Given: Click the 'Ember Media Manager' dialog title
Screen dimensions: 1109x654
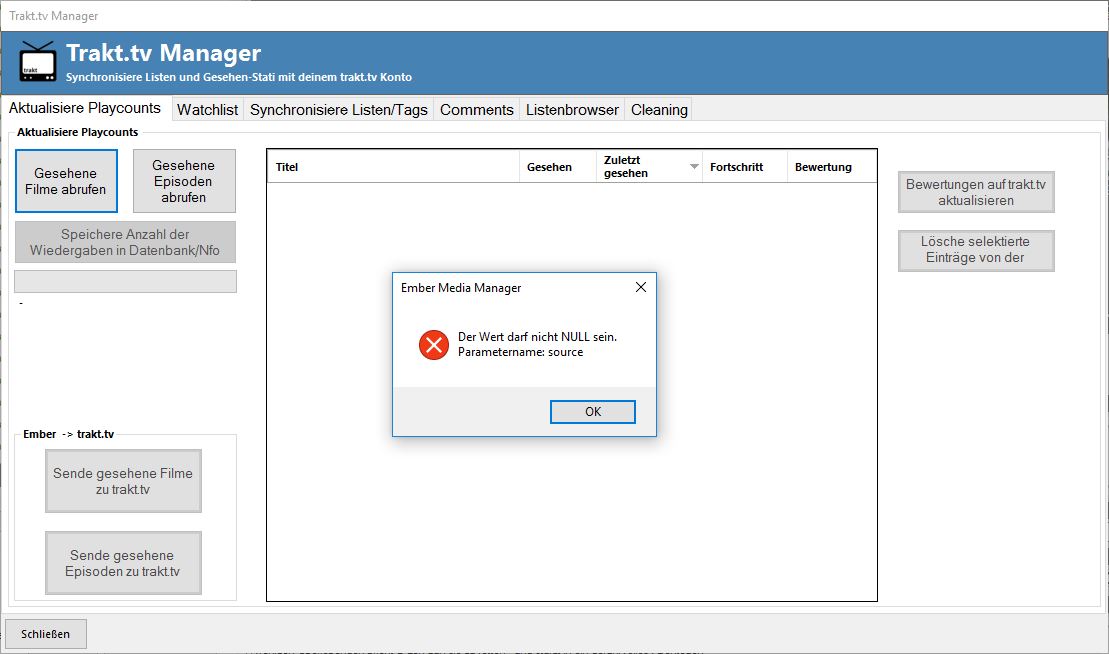Looking at the screenshot, I should pos(461,288).
